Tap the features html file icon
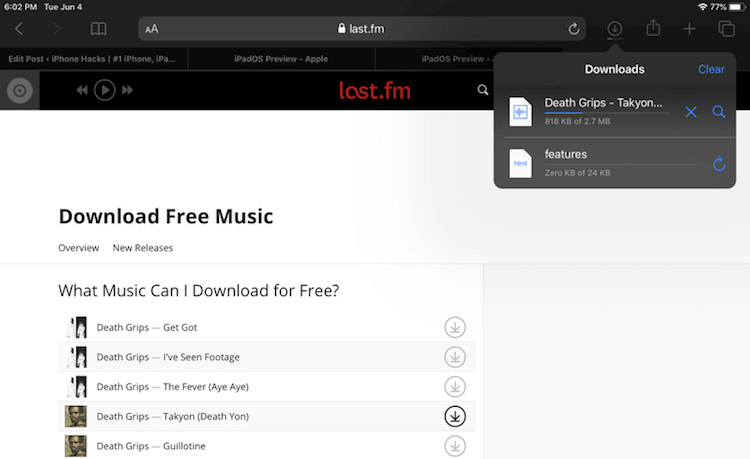This screenshot has height=459, width=750. pos(520,164)
